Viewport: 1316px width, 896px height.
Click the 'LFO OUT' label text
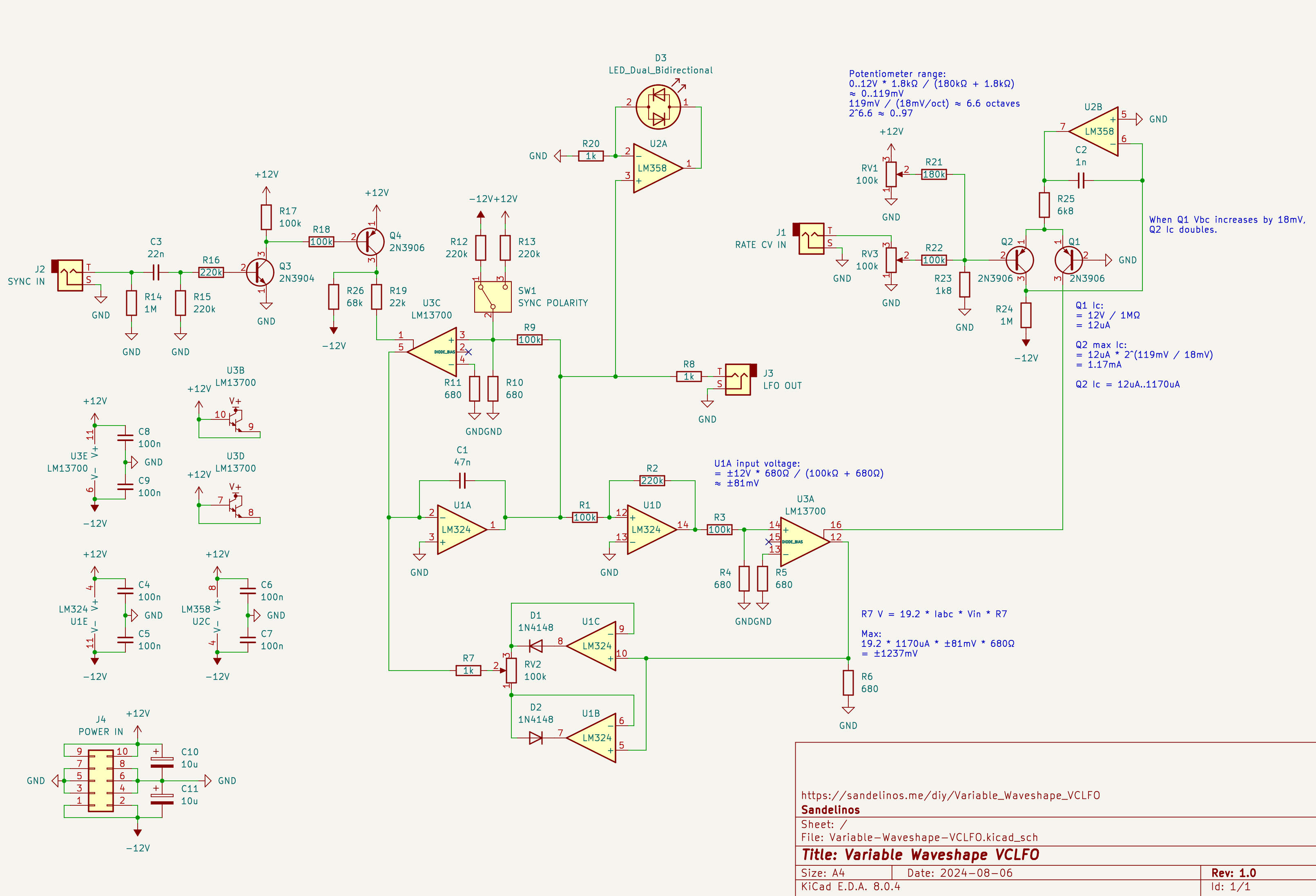[783, 386]
